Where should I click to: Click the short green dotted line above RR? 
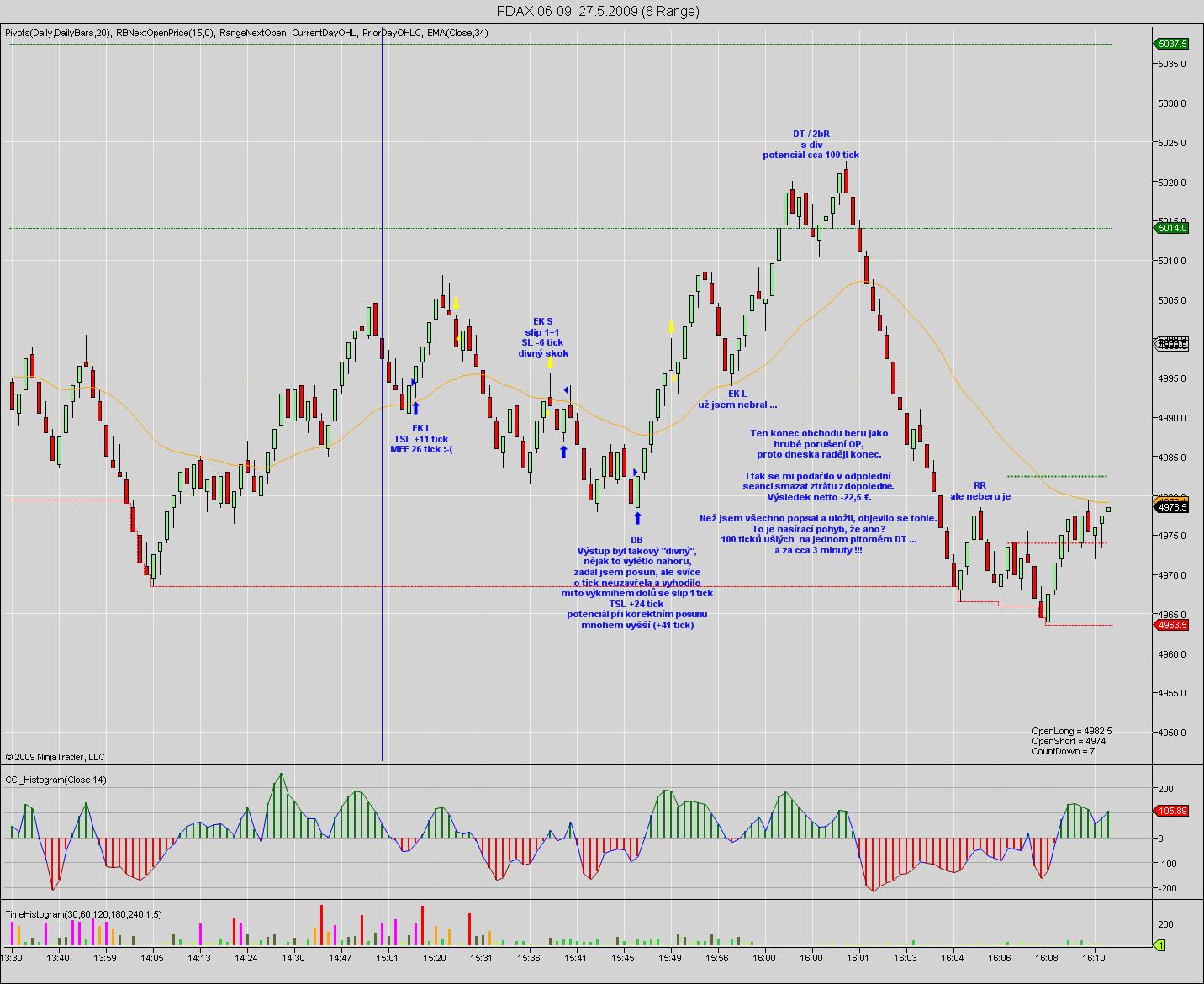(1057, 477)
